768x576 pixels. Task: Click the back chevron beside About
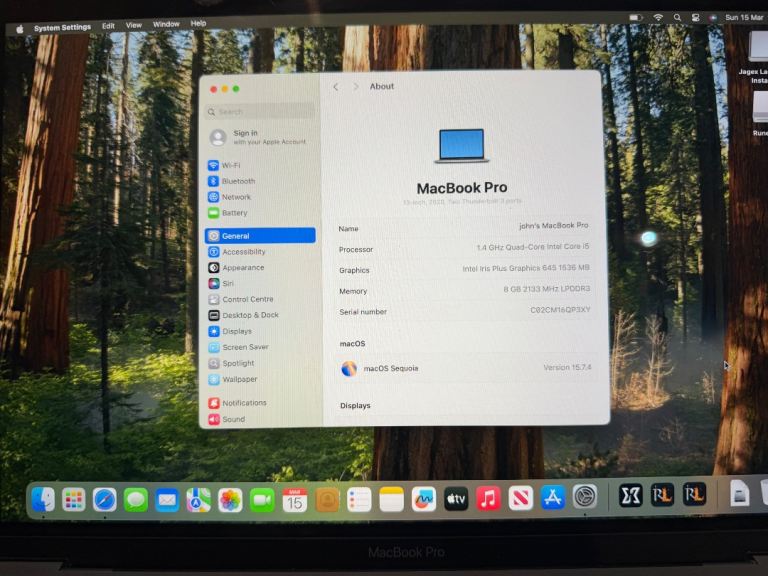tap(336, 87)
